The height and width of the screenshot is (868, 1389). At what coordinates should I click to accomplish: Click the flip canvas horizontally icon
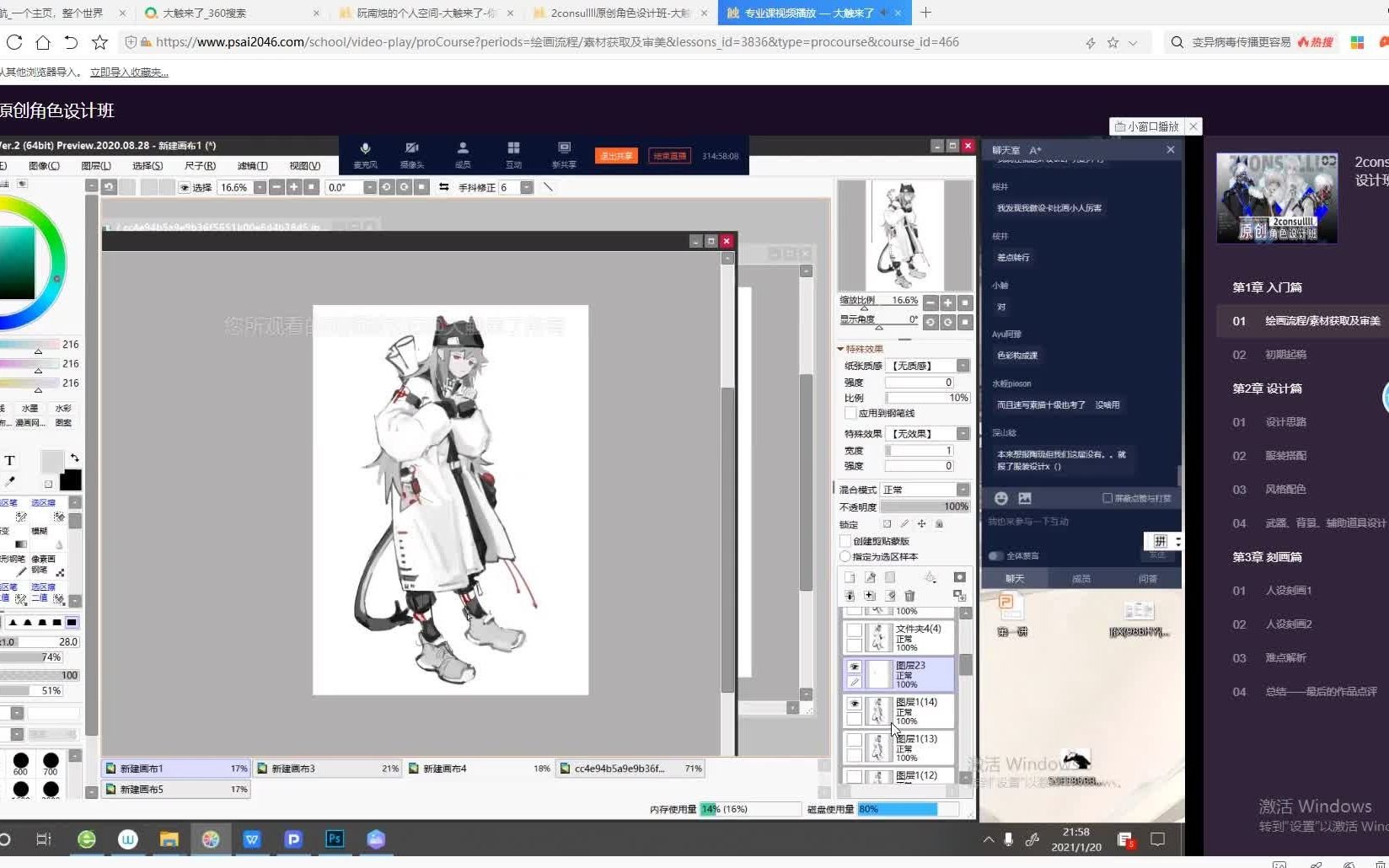point(443,187)
